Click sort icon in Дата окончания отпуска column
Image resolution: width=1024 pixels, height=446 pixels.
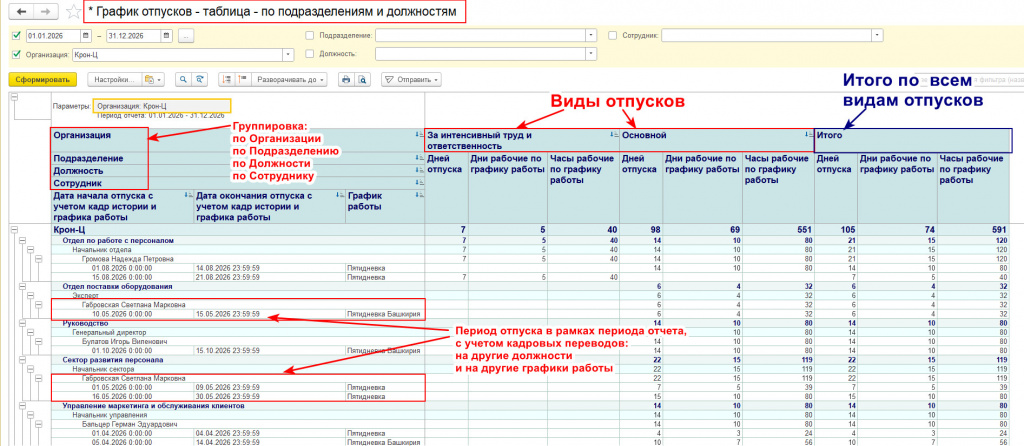[340, 195]
